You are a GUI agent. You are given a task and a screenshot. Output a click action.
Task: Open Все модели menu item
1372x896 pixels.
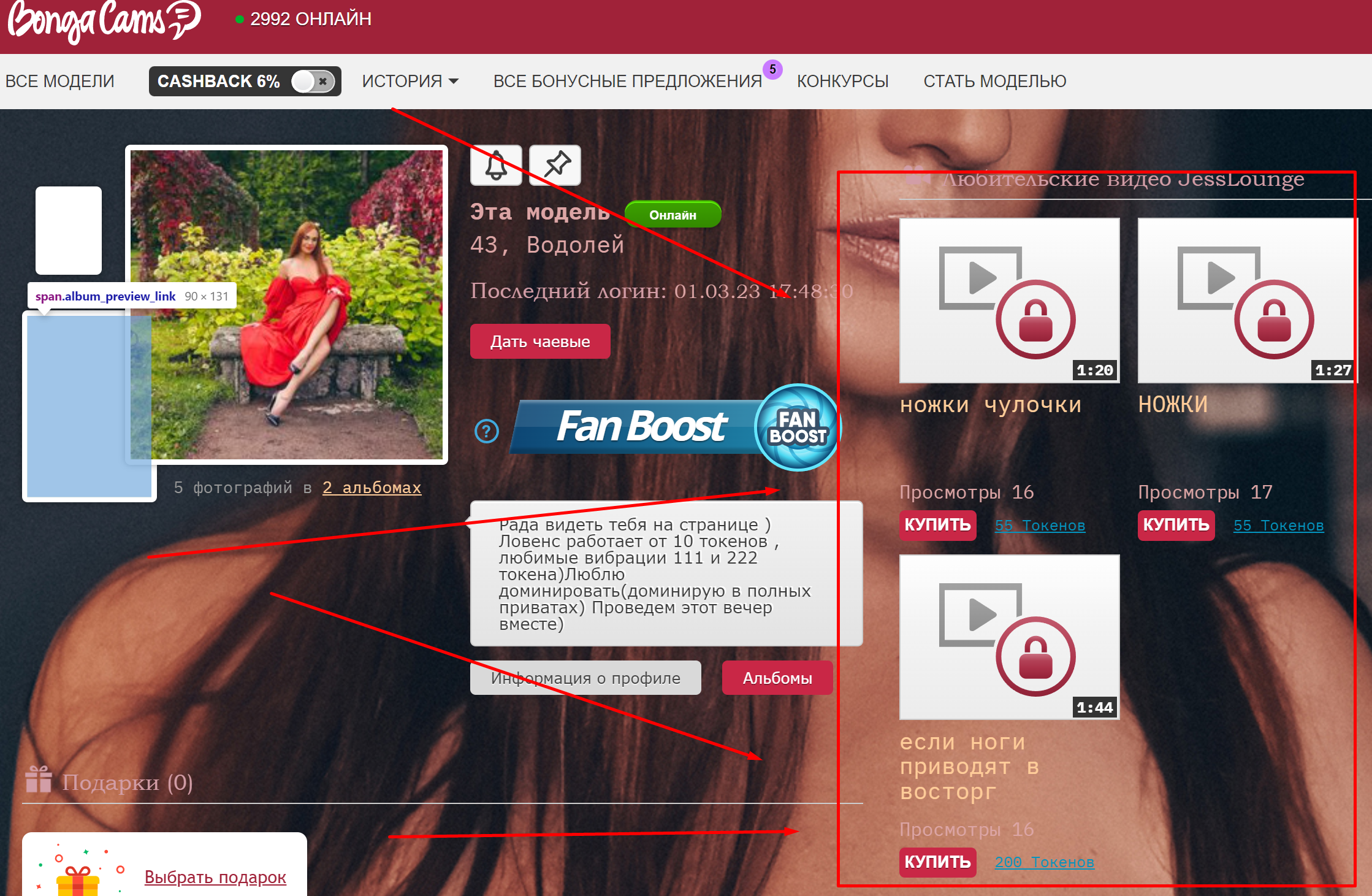pyautogui.click(x=60, y=81)
